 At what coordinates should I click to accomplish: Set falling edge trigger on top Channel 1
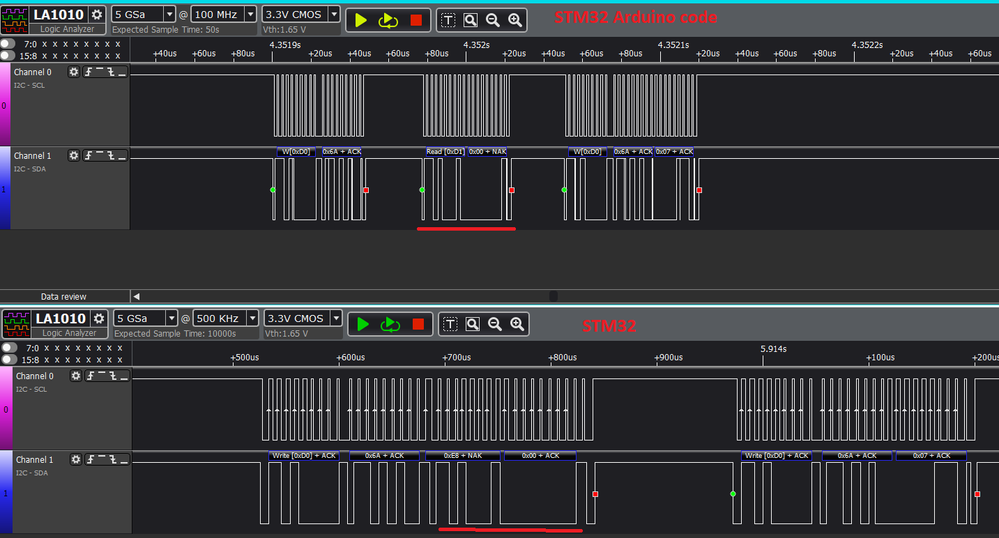click(111, 156)
